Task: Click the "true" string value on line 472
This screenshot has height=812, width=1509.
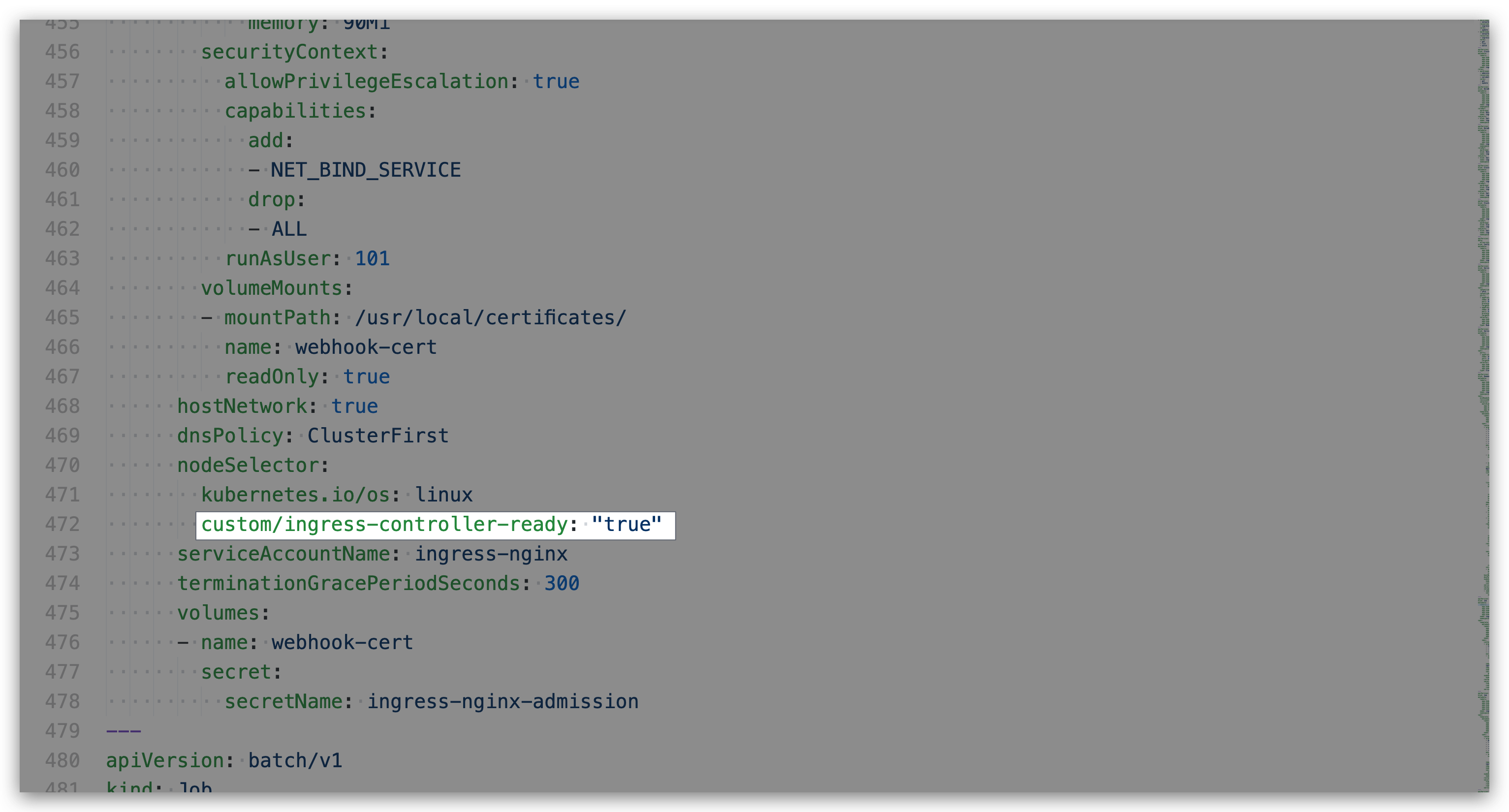Action: [x=626, y=524]
